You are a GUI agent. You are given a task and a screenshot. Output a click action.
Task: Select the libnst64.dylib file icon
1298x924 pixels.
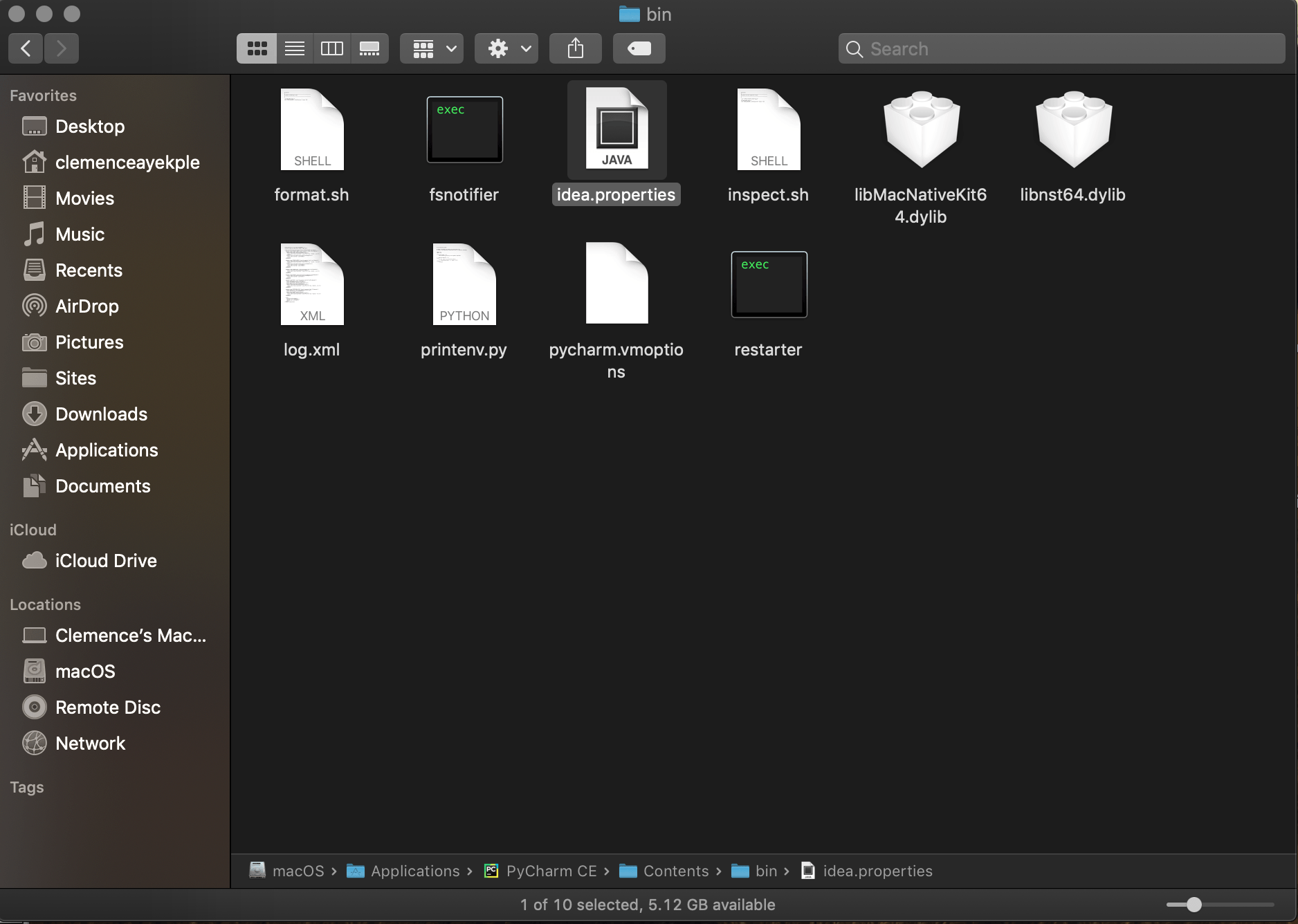point(1074,129)
